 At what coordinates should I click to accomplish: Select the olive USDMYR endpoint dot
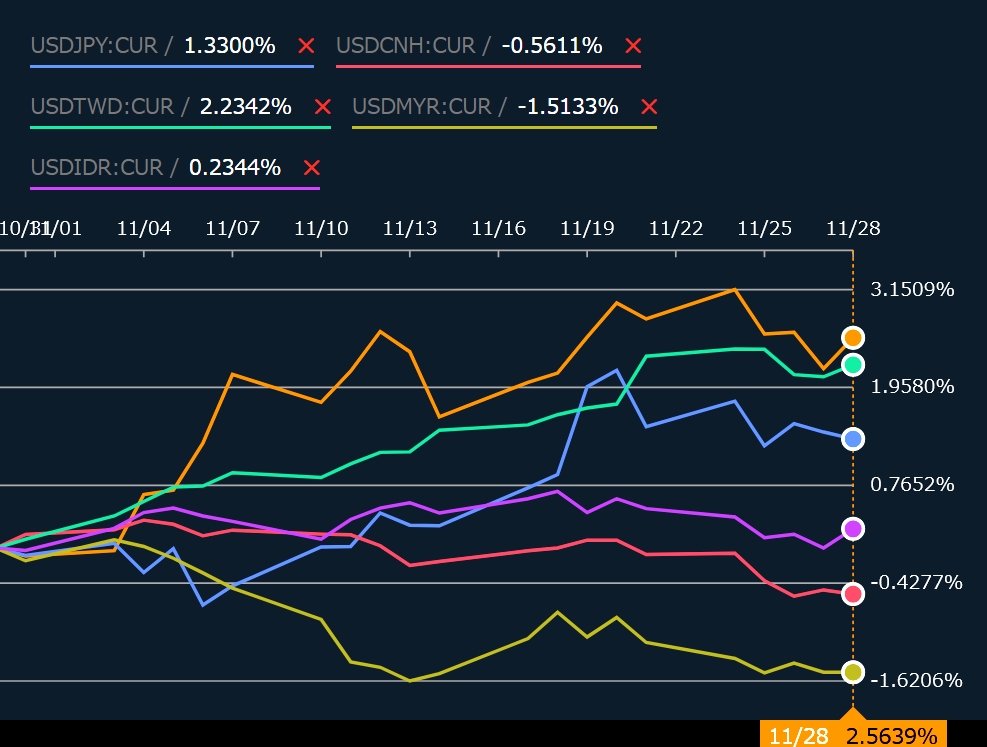[x=853, y=672]
